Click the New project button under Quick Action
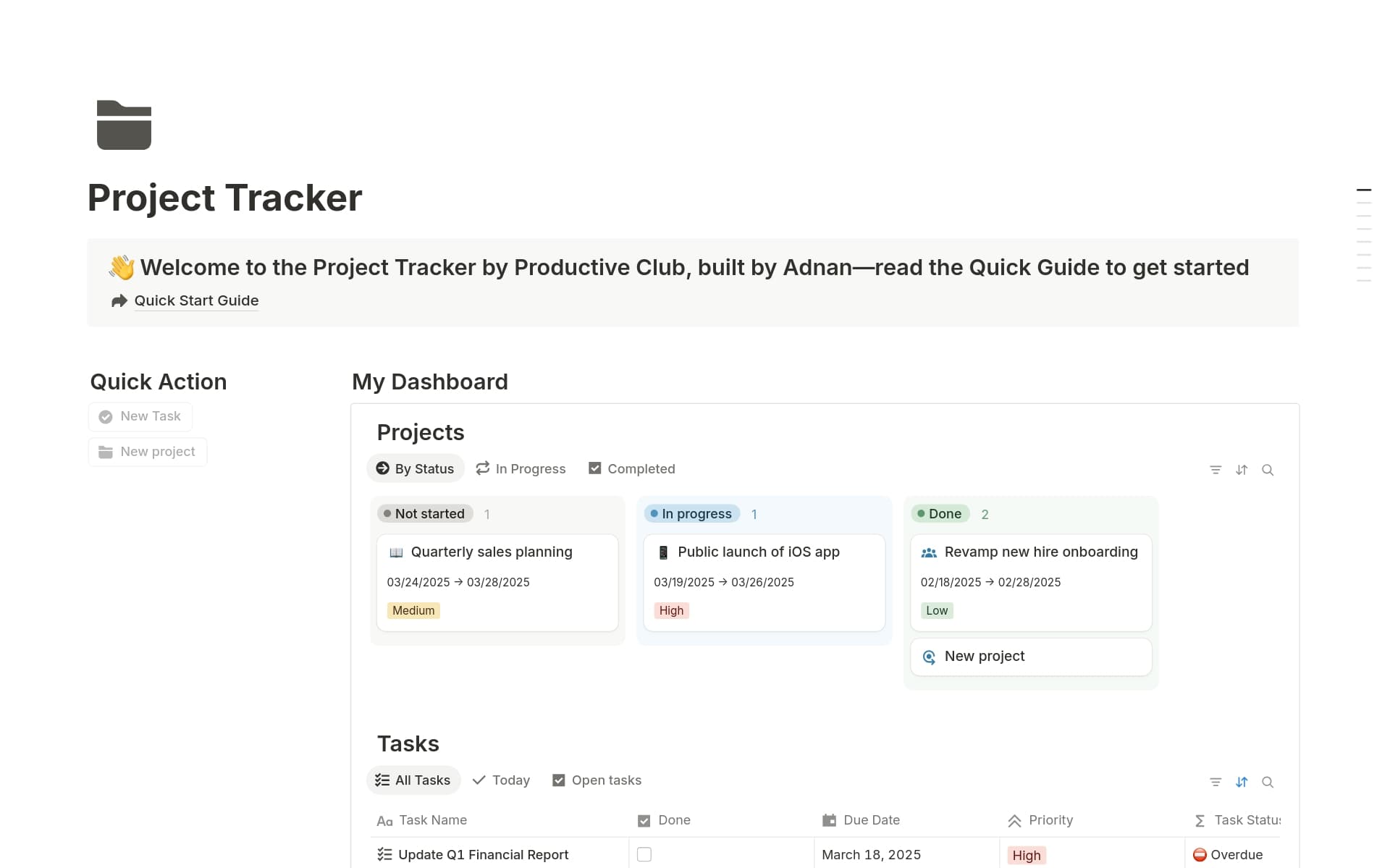This screenshot has height=868, width=1390. [x=147, y=451]
